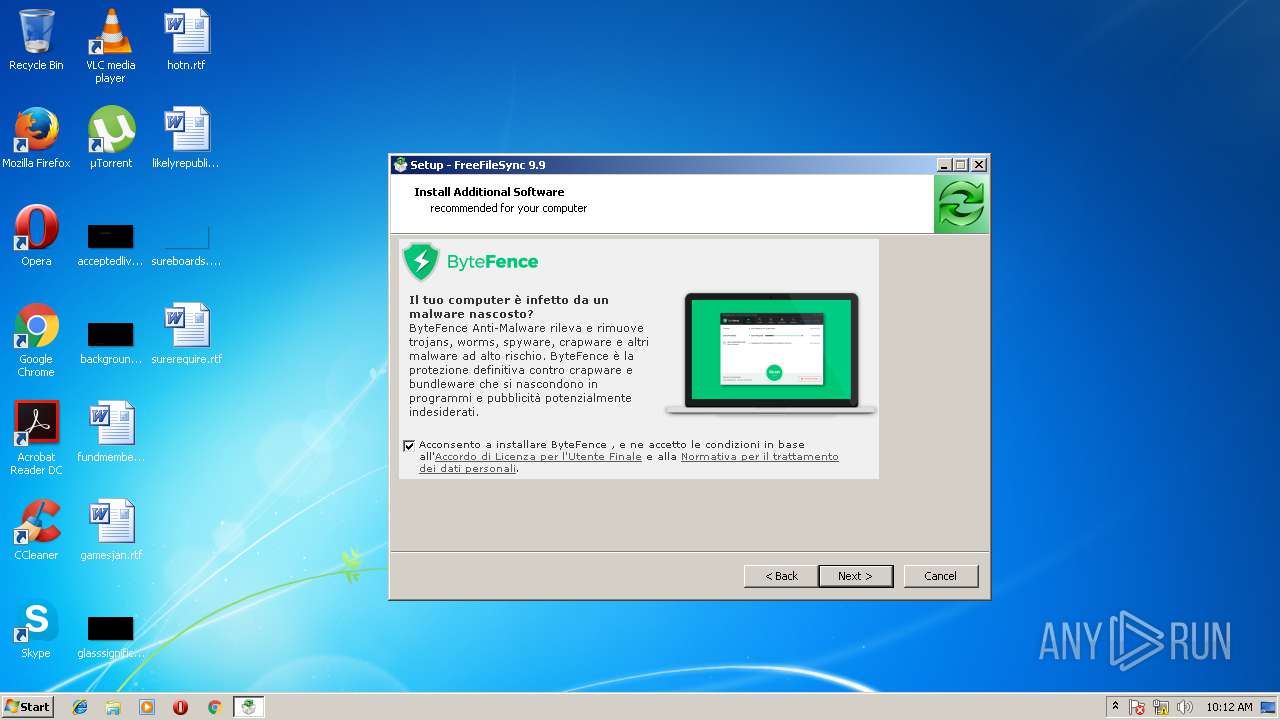Viewport: 1280px width, 720px height.
Task: Click the Back button in setup
Action: point(781,576)
